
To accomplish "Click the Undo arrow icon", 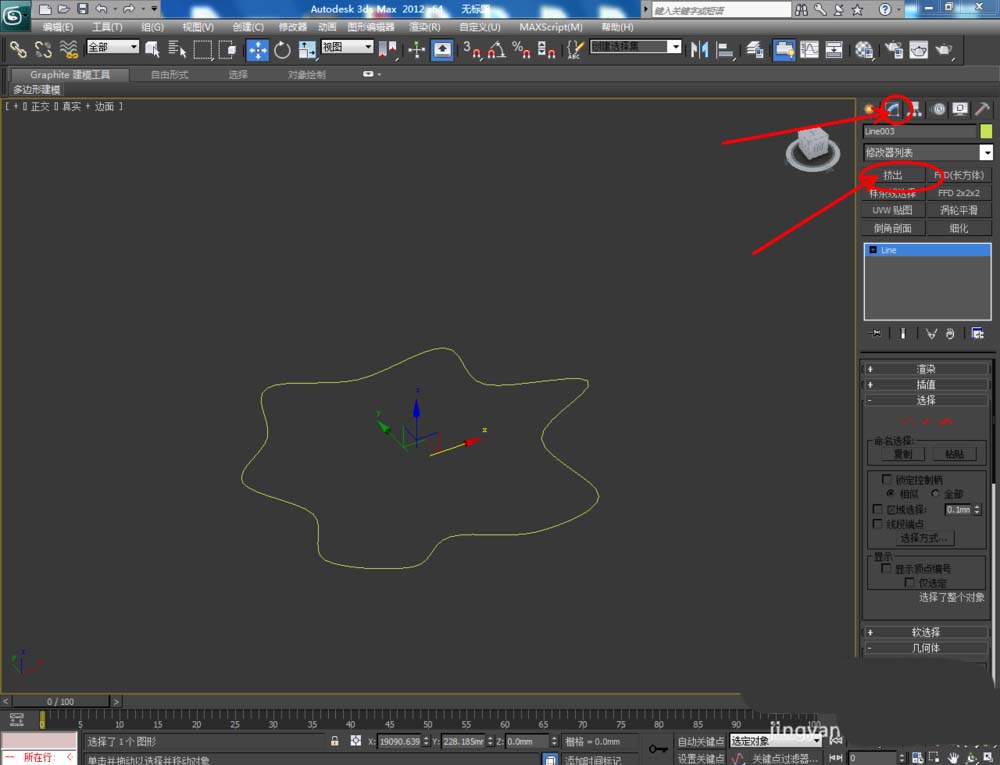I will click(101, 9).
